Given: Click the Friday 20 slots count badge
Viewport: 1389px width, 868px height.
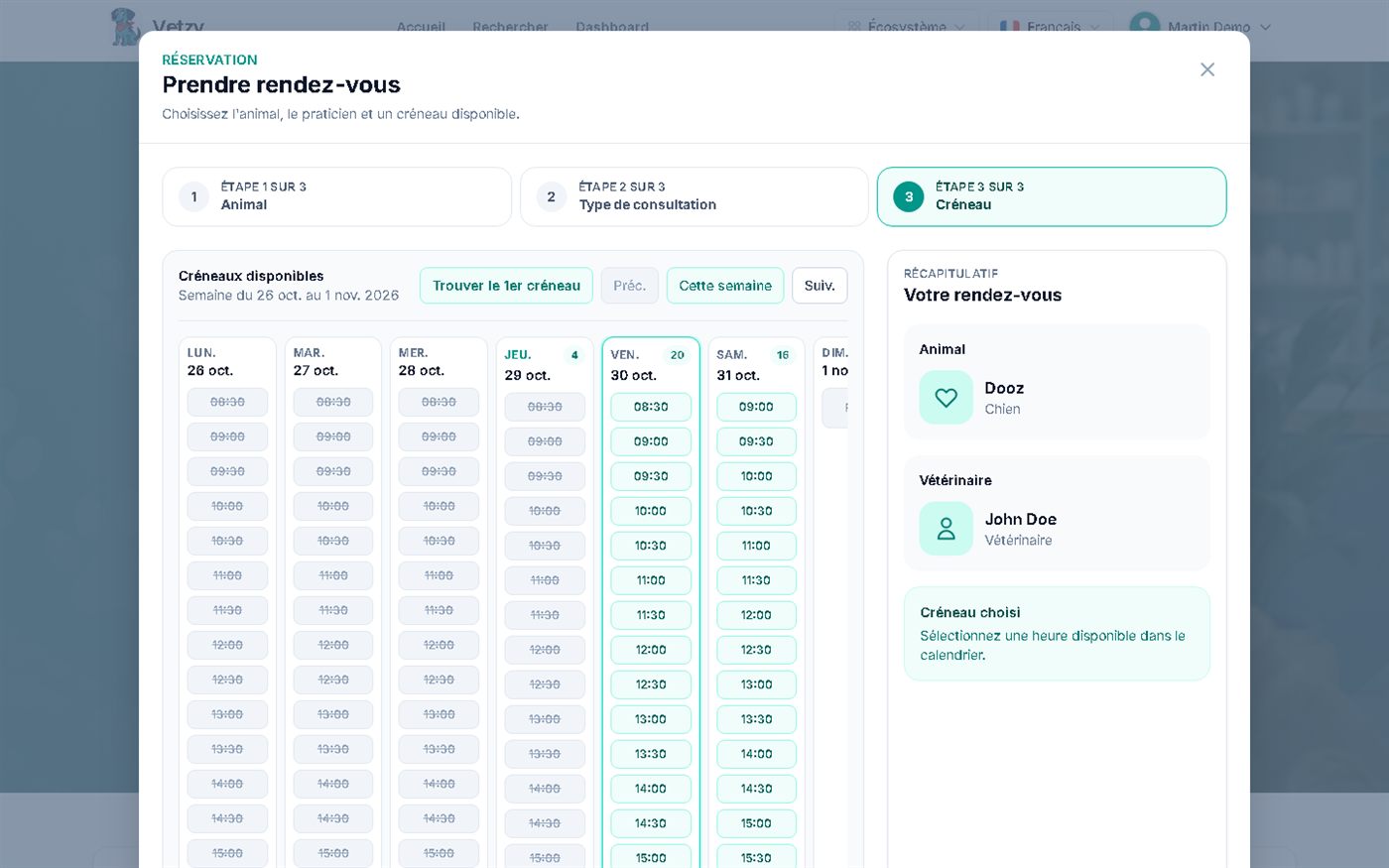Looking at the screenshot, I should pyautogui.click(x=678, y=355).
